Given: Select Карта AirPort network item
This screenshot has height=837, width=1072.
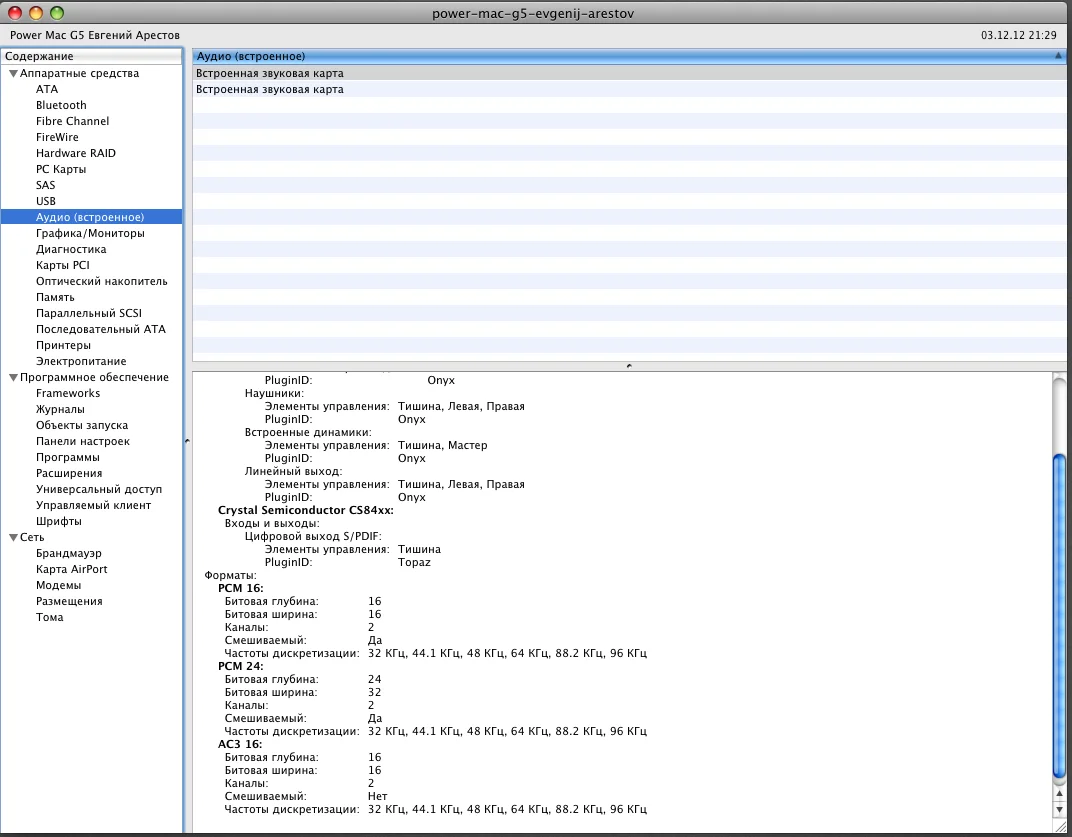Looking at the screenshot, I should 71,569.
